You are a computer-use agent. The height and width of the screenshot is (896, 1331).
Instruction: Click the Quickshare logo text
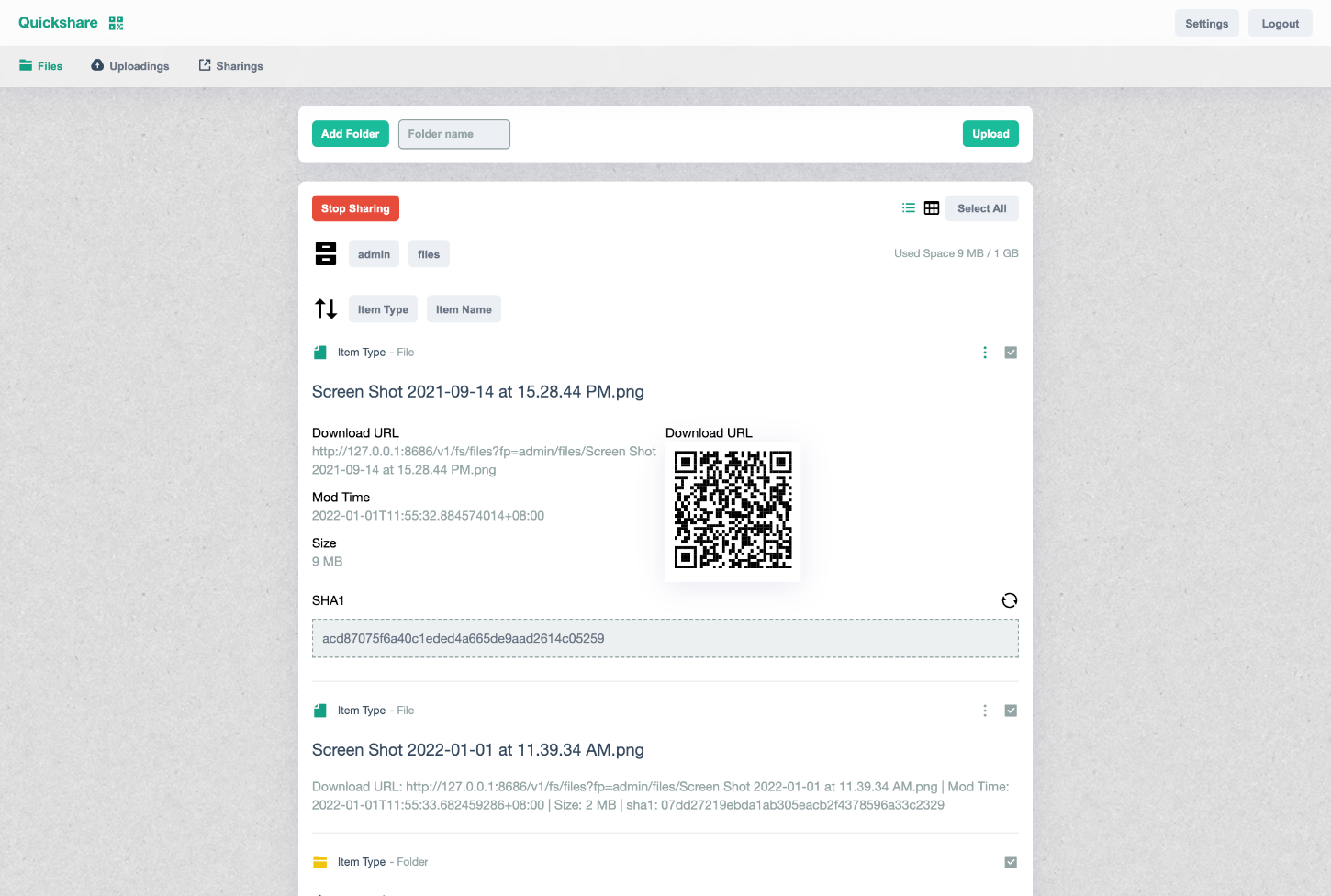click(58, 23)
